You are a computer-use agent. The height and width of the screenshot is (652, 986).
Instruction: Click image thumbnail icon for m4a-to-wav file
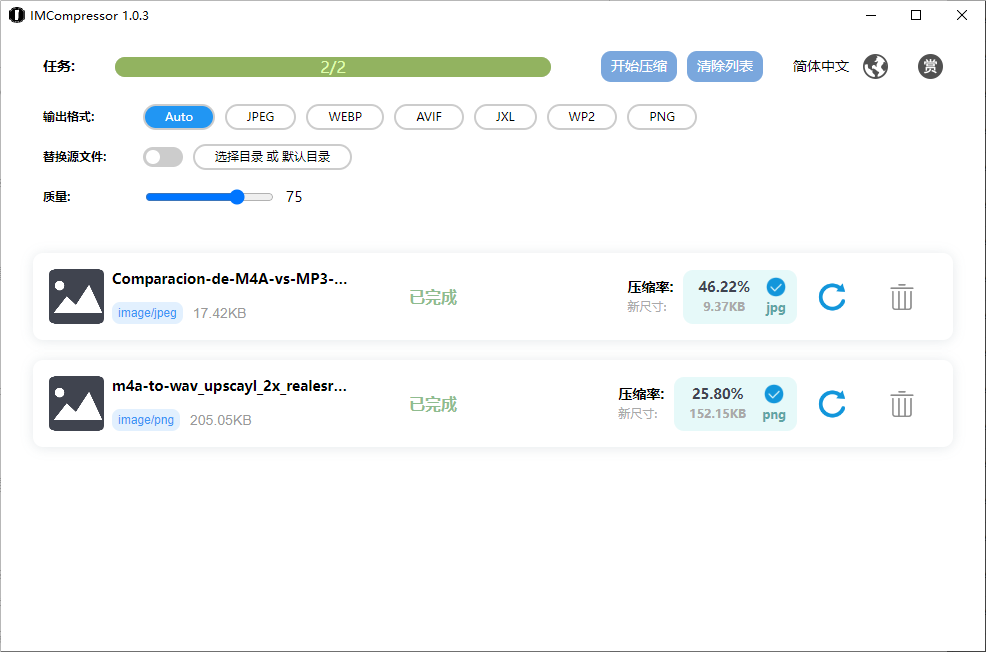point(76,403)
